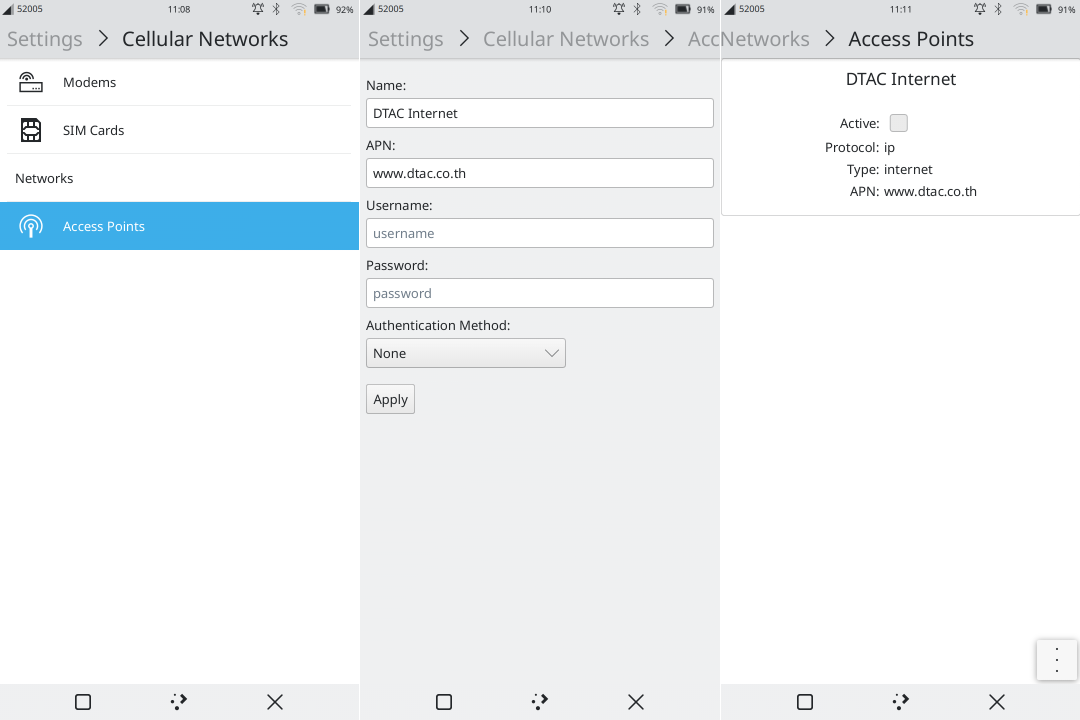Tap the square task switcher icon in right screen
Viewport: 1080px width, 720px height.
(x=804, y=702)
